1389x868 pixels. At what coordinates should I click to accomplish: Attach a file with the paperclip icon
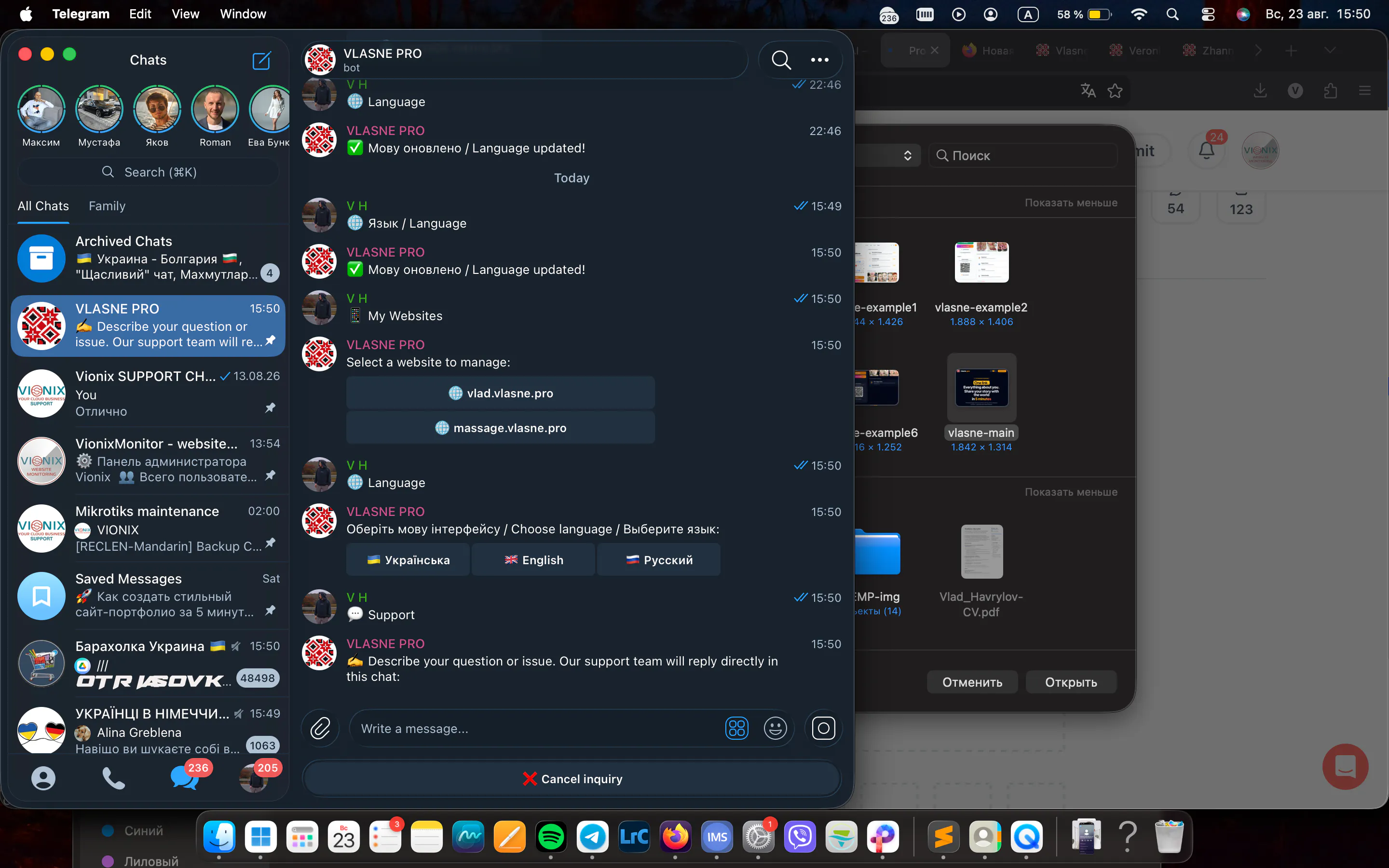point(320,729)
